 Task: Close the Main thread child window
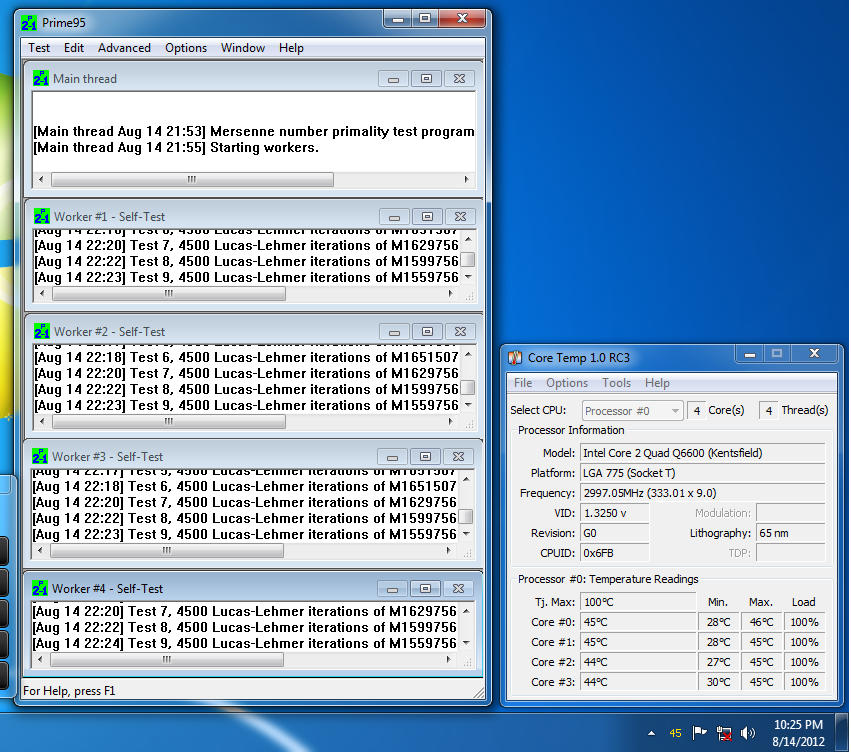pyautogui.click(x=459, y=79)
